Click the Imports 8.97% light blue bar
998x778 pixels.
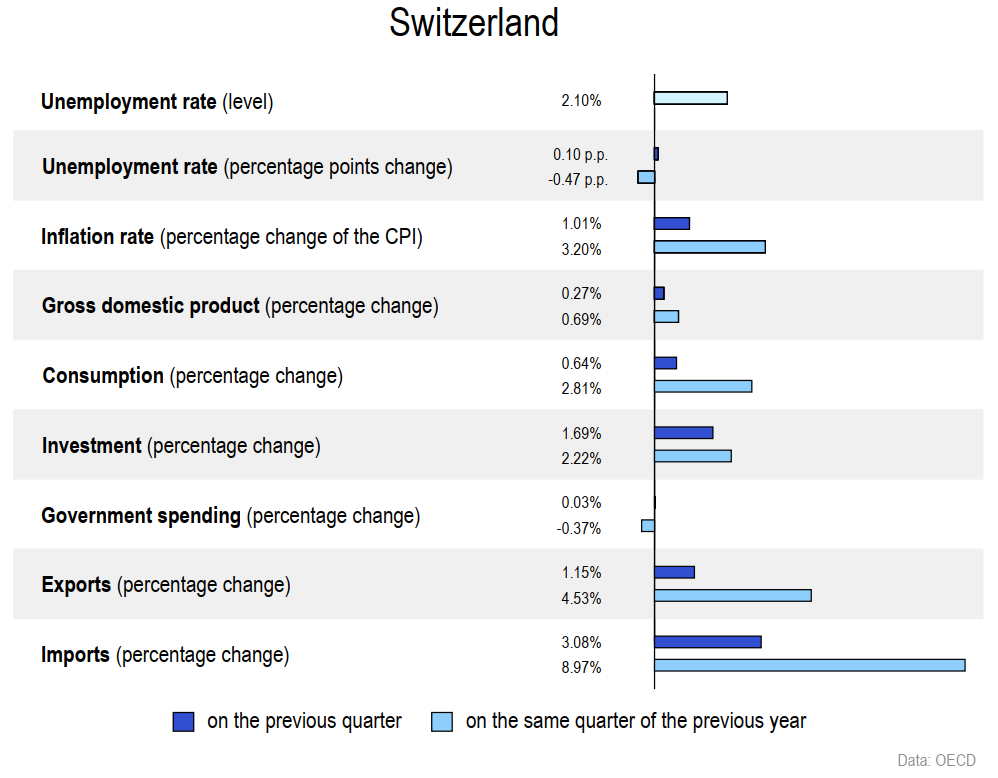[x=809, y=665]
